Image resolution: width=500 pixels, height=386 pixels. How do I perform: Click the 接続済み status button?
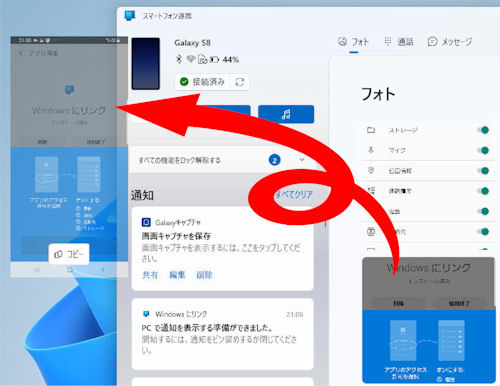click(203, 82)
